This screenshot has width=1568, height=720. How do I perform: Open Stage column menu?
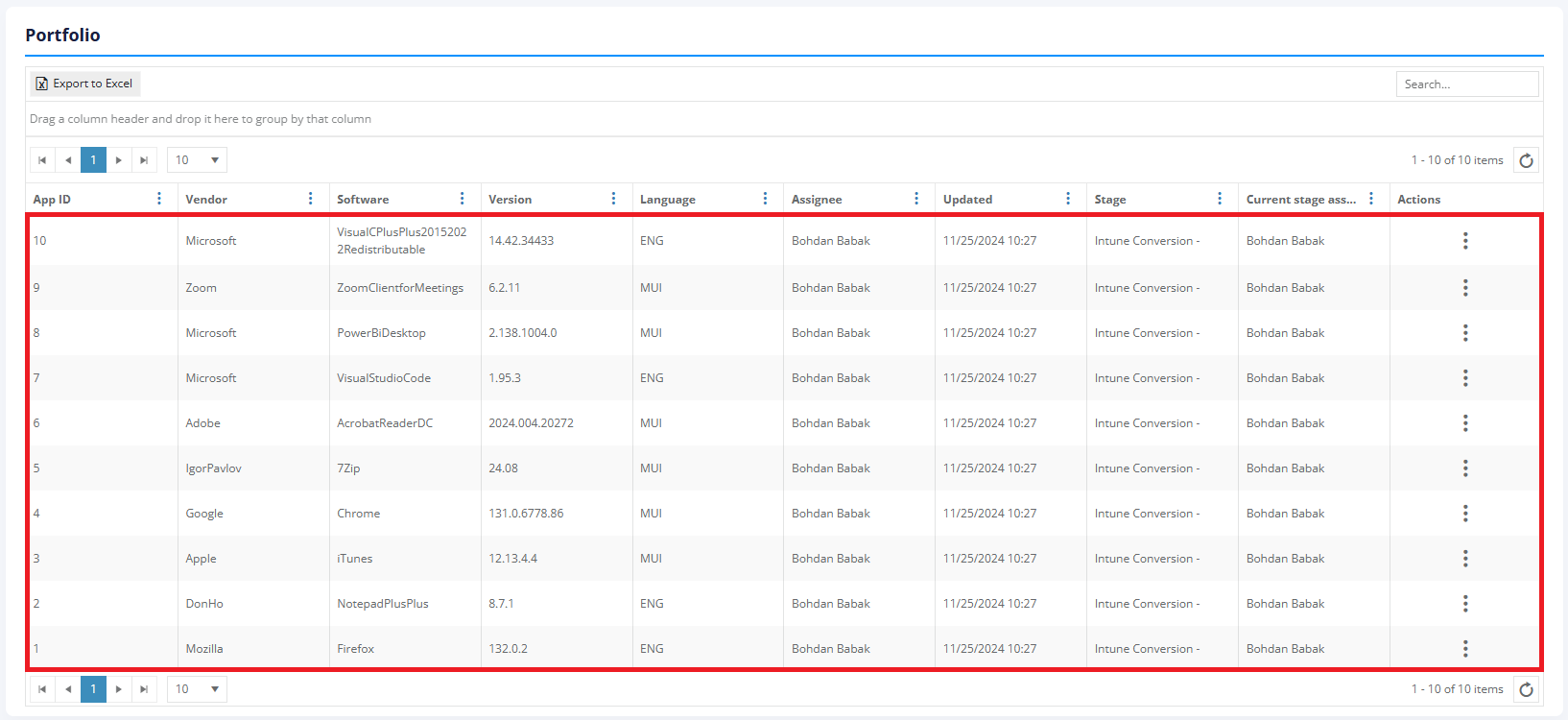tap(1220, 199)
